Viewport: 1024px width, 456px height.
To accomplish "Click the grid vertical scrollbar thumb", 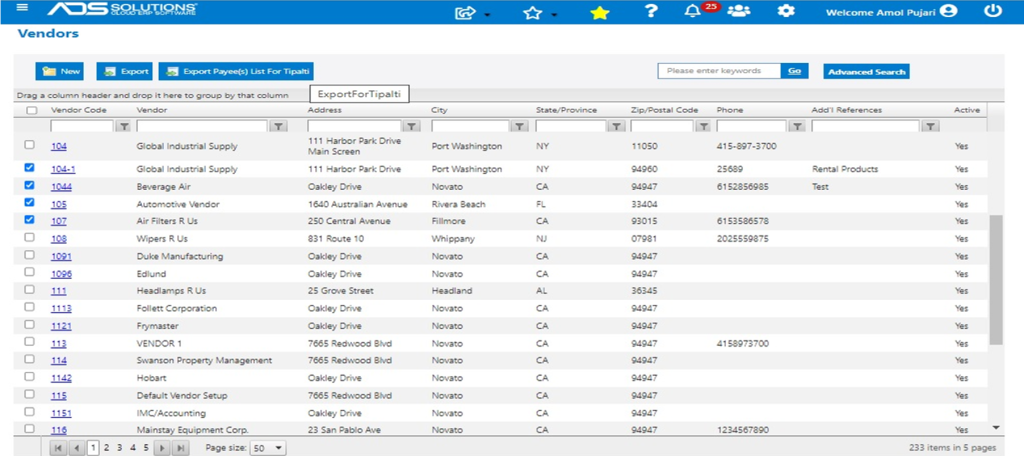I will (995, 280).
